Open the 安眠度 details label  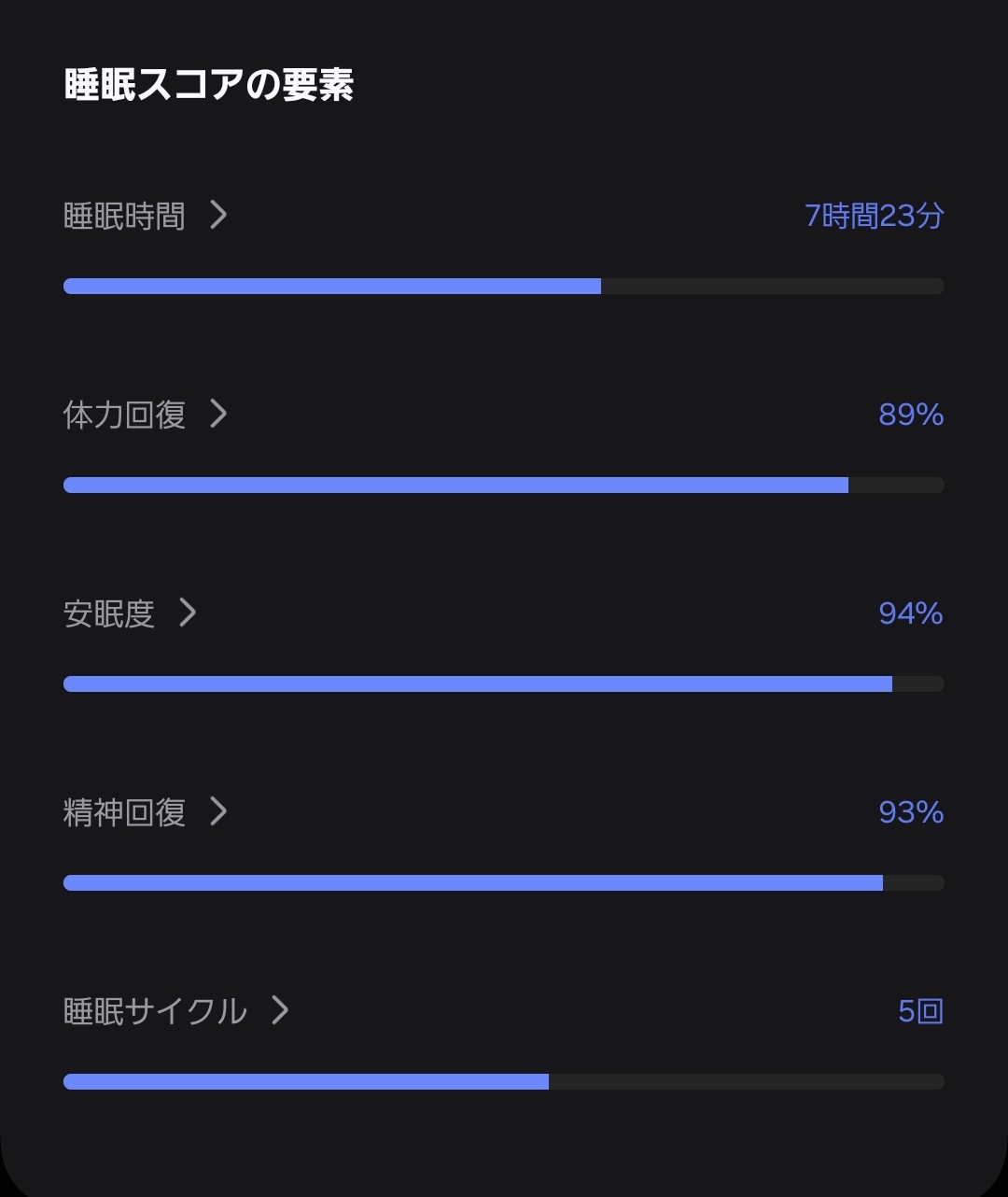(x=108, y=613)
